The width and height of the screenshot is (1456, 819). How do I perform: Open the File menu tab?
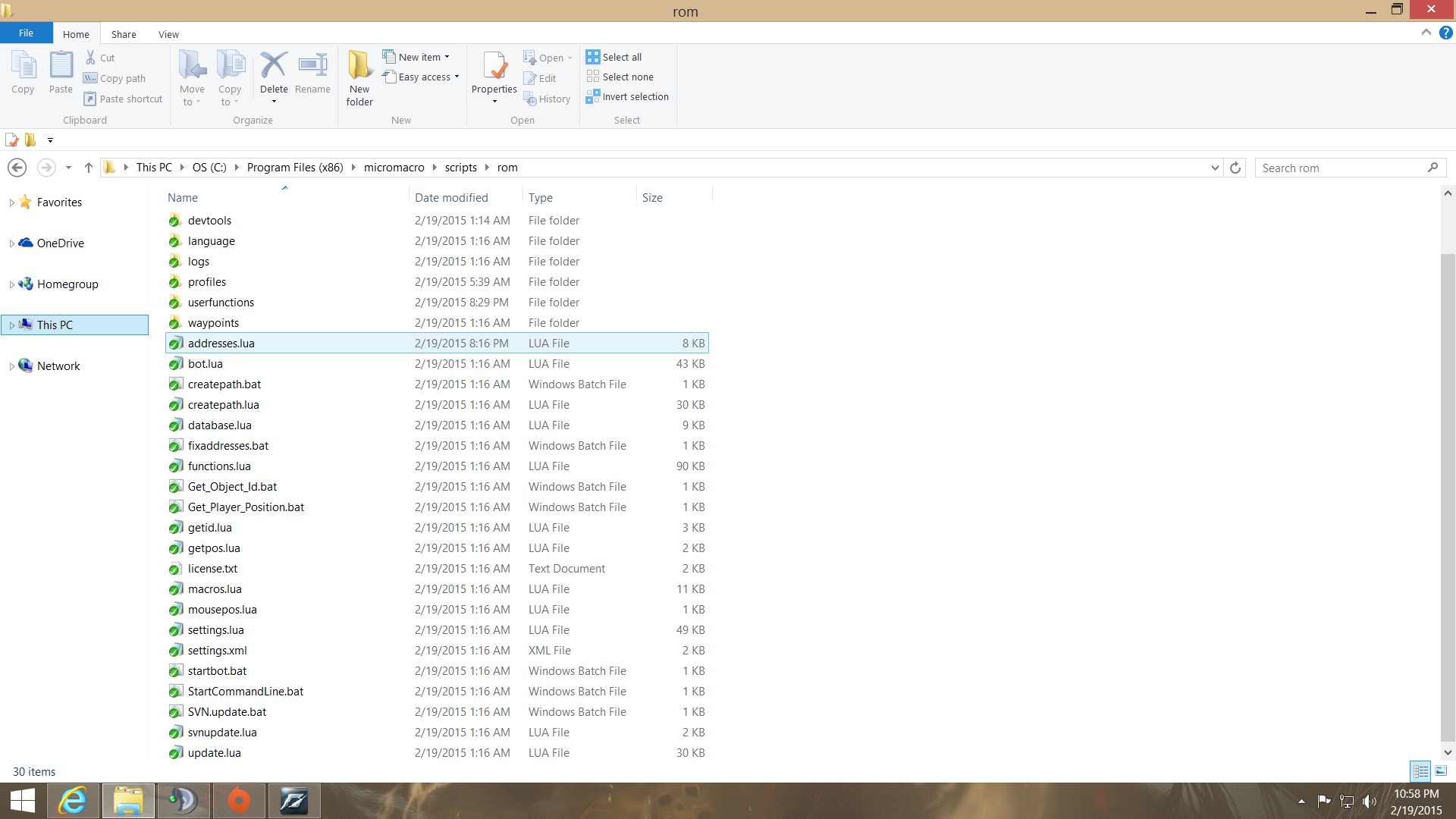[x=26, y=33]
